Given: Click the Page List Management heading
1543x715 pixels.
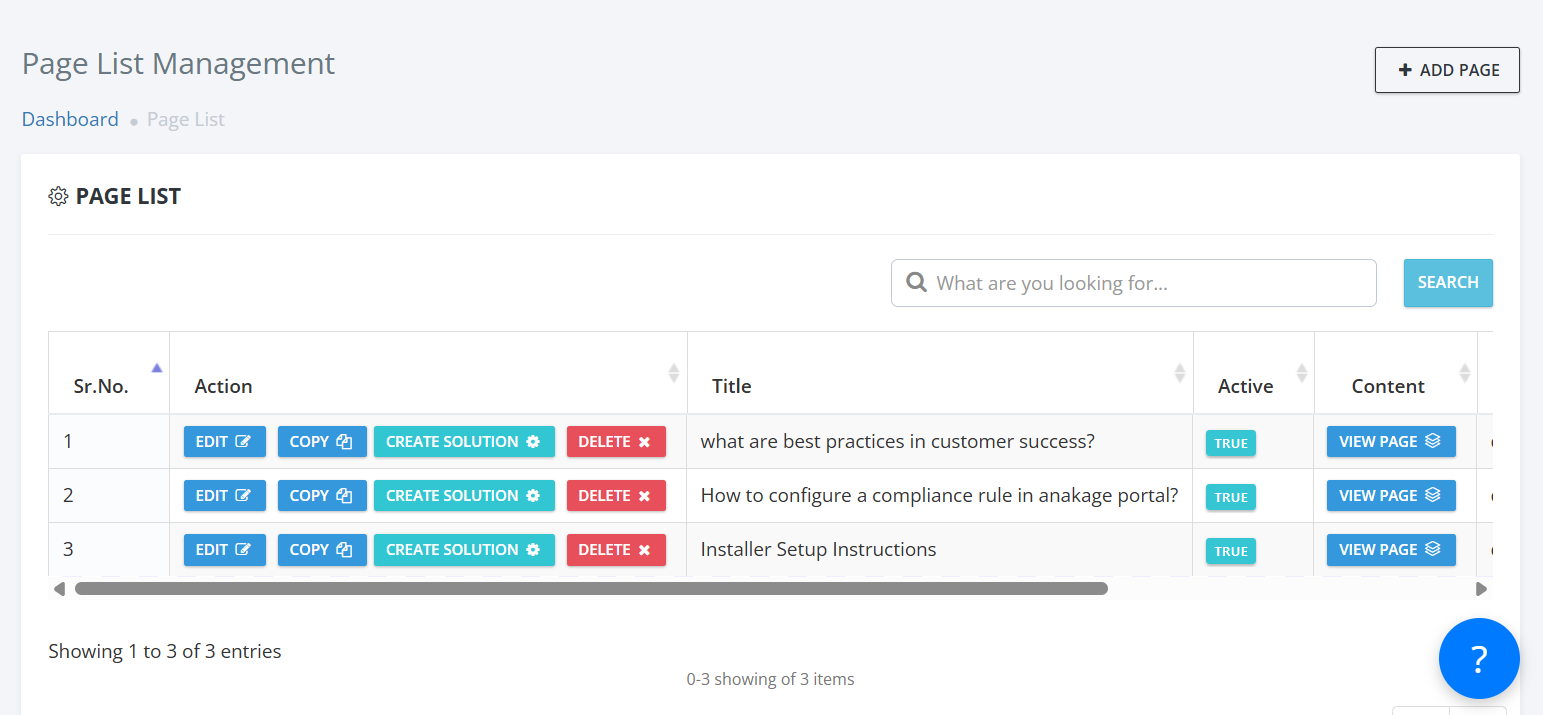Looking at the screenshot, I should [178, 63].
